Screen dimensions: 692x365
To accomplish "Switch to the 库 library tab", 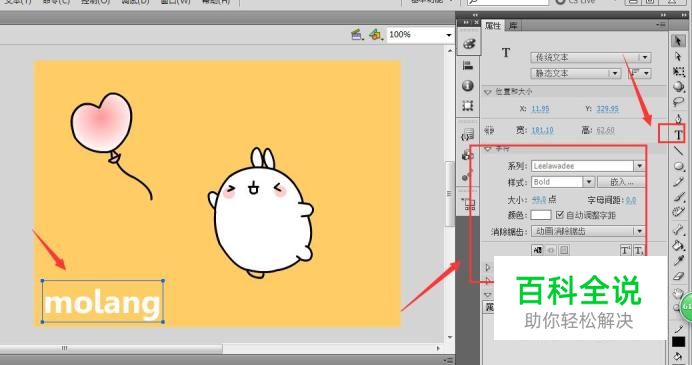I will 513,26.
